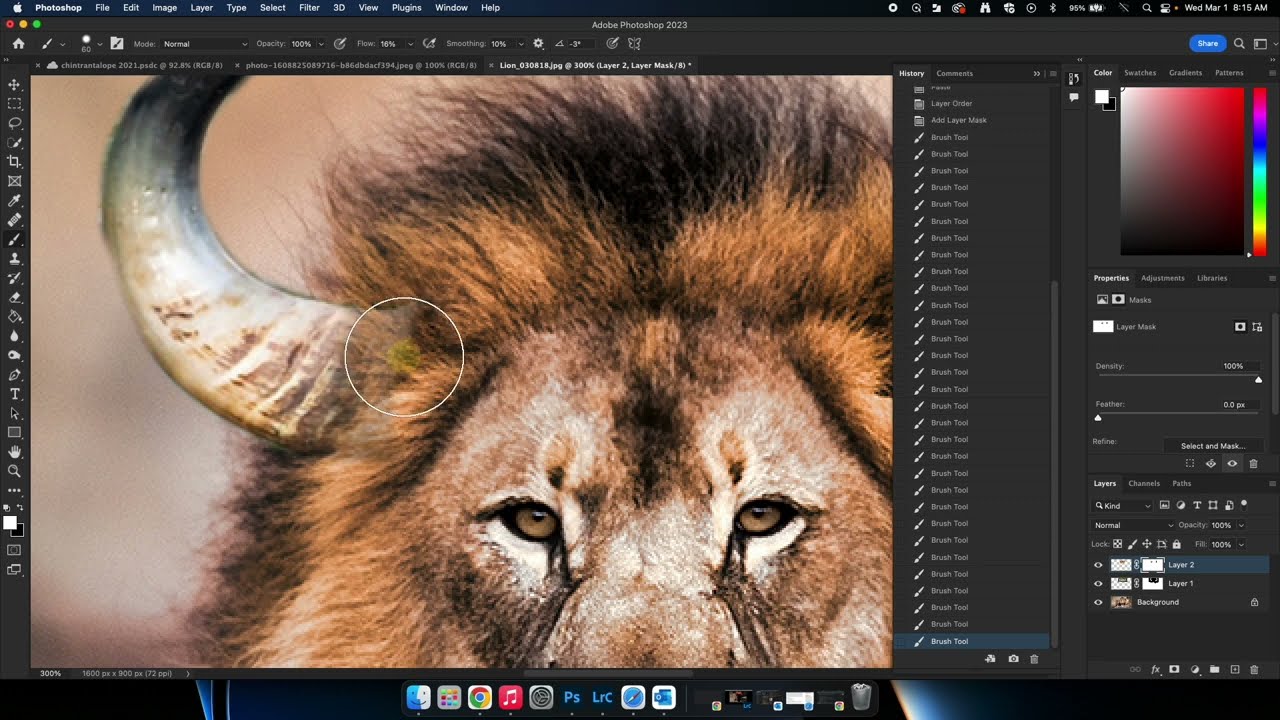This screenshot has height=720, width=1280.
Task: Click Select and Mask button
Action: [1212, 446]
